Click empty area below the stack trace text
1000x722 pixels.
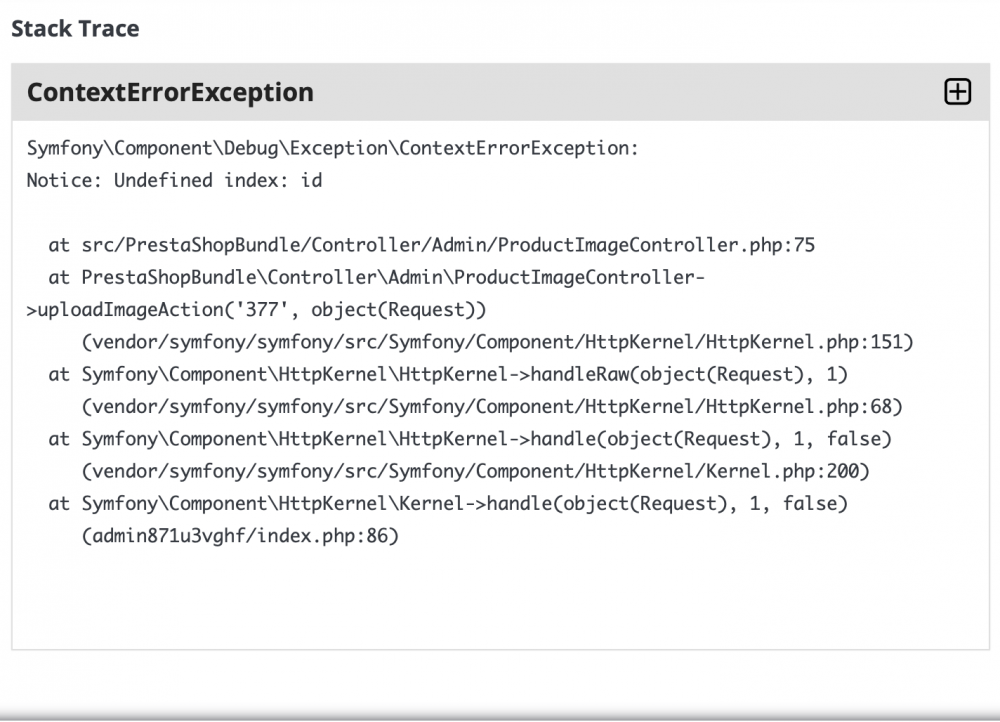500,600
